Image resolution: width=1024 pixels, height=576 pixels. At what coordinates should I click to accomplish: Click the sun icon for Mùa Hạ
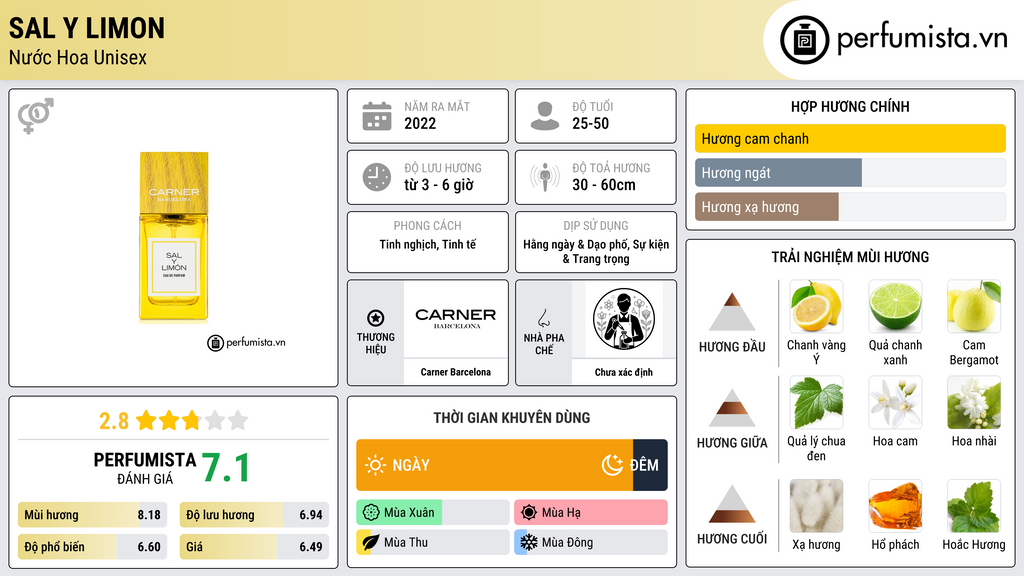tap(529, 513)
